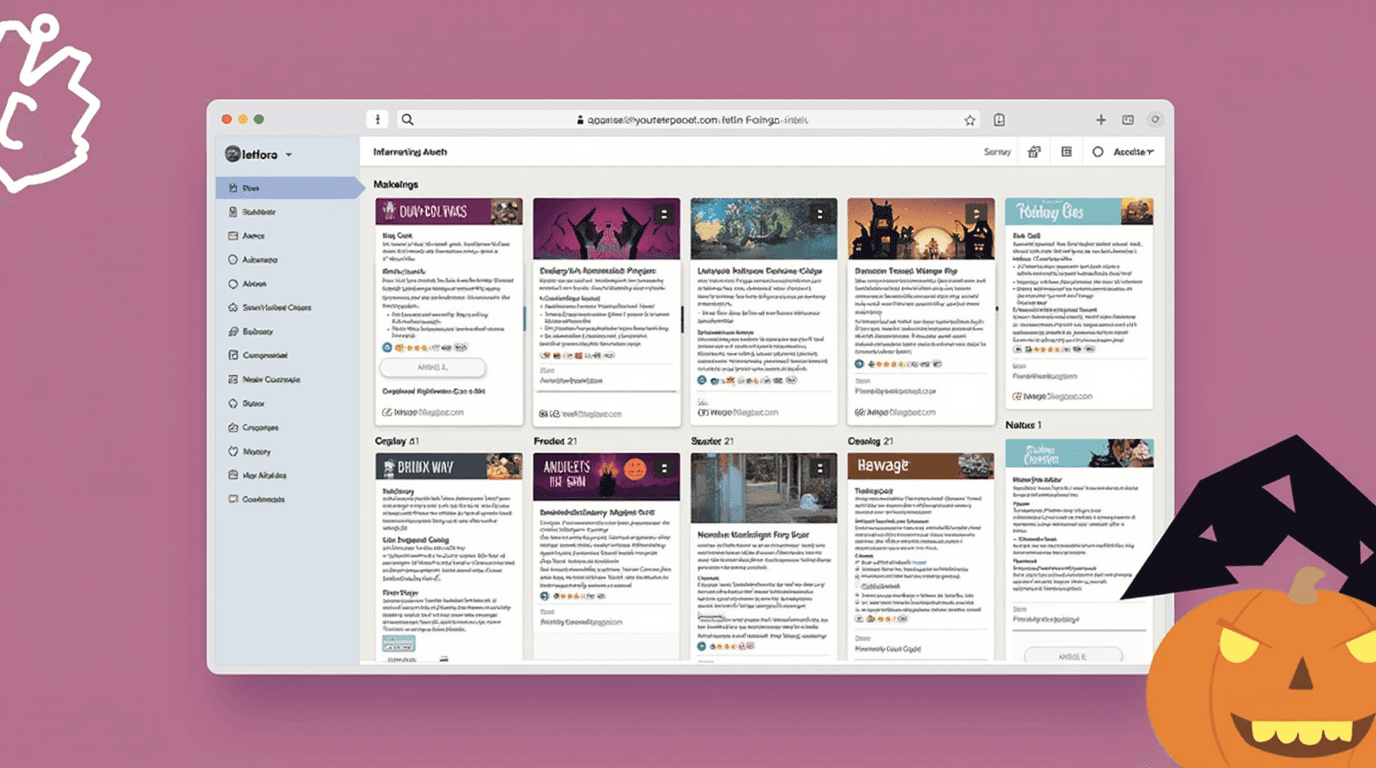Click the 'Sorney' link in the page header

coord(997,152)
